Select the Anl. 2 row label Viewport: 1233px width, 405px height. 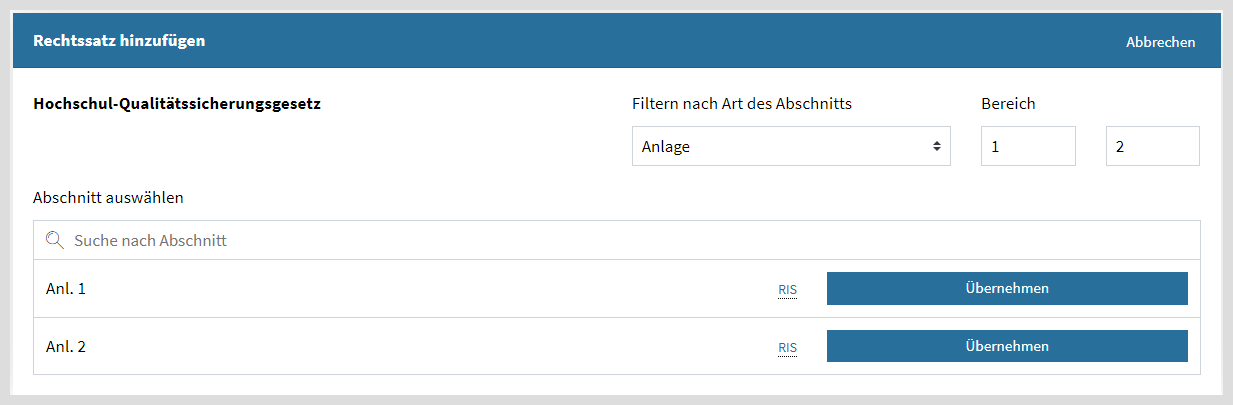pyautogui.click(x=66, y=346)
